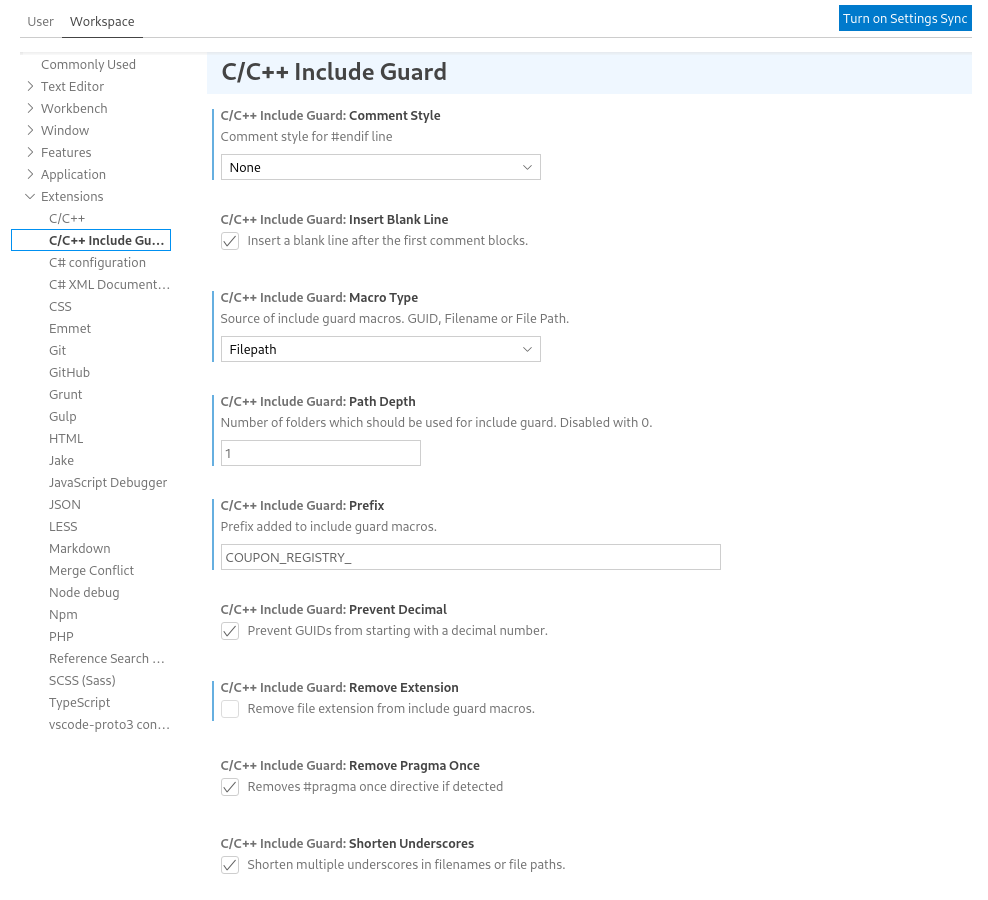The image size is (988, 900).
Task: Open the Git extension settings
Action: (x=57, y=350)
